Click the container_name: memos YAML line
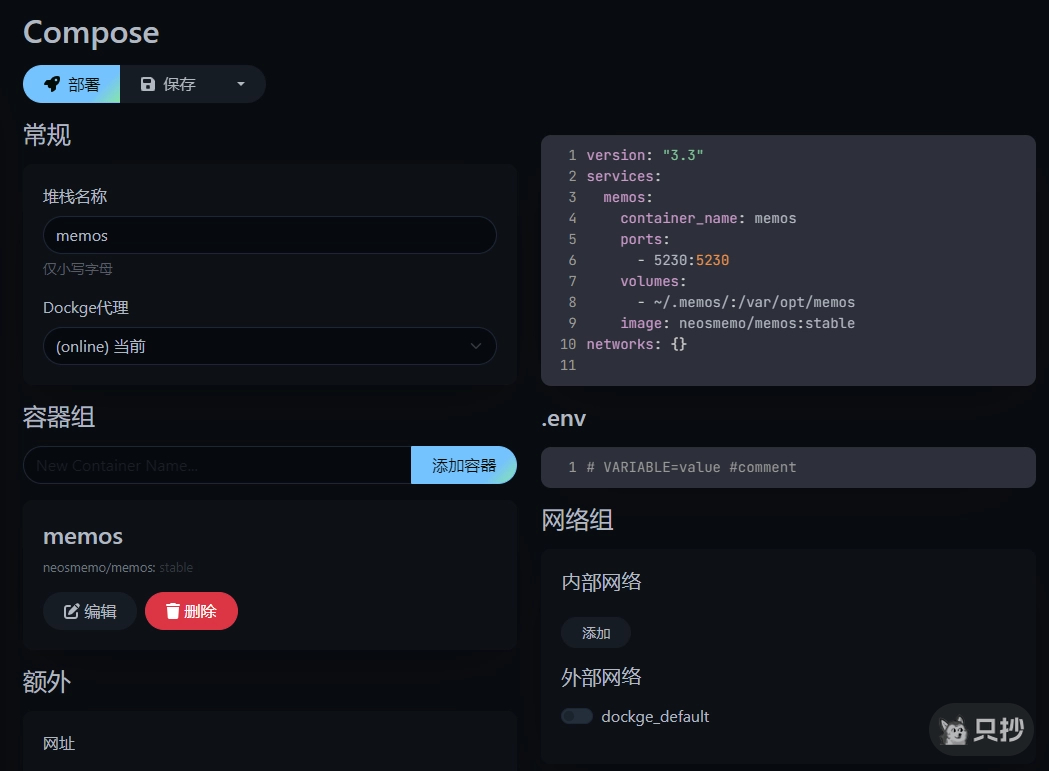This screenshot has height=771, width=1049. pos(708,218)
